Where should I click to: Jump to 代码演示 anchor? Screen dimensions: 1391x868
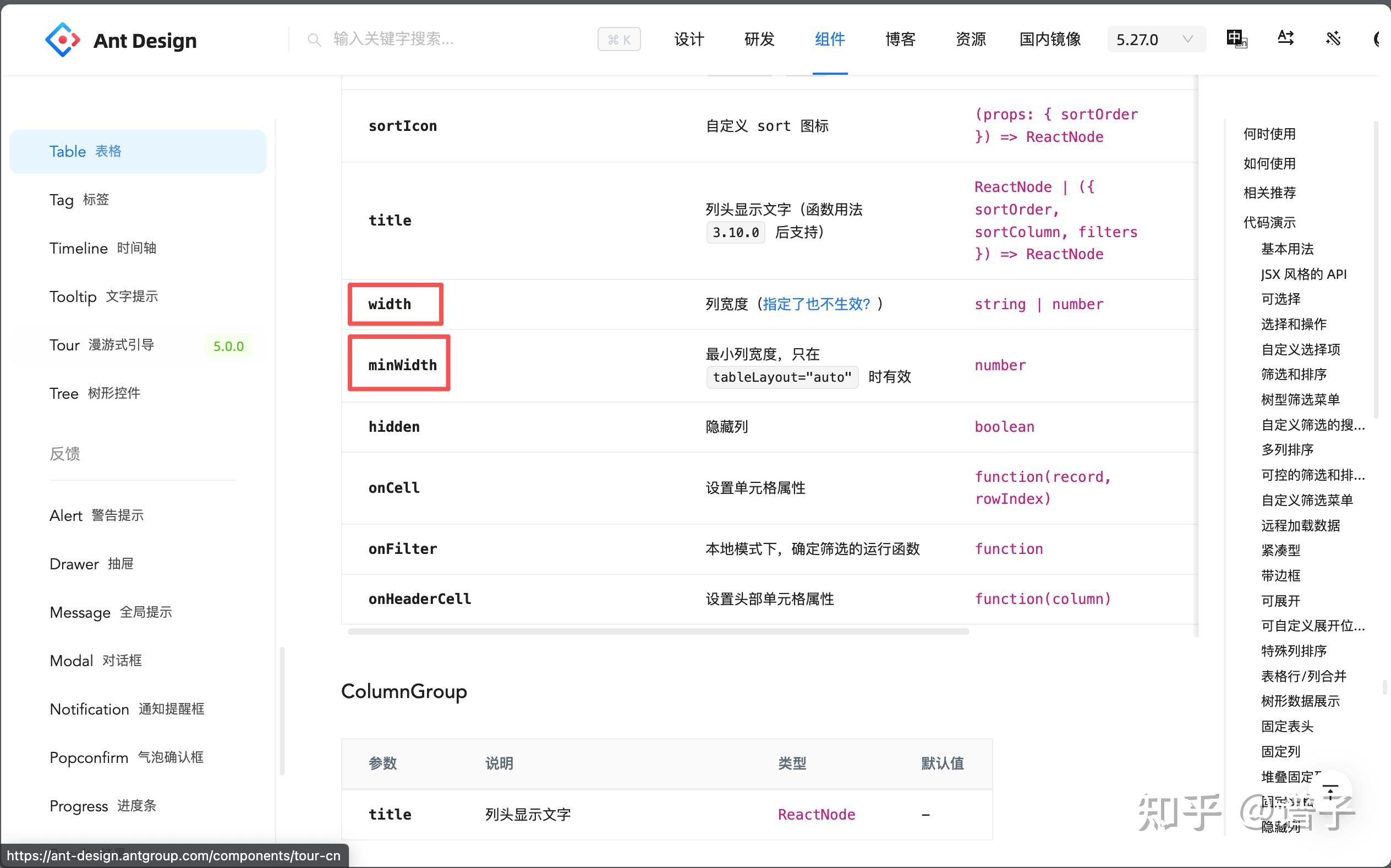[x=1269, y=222]
